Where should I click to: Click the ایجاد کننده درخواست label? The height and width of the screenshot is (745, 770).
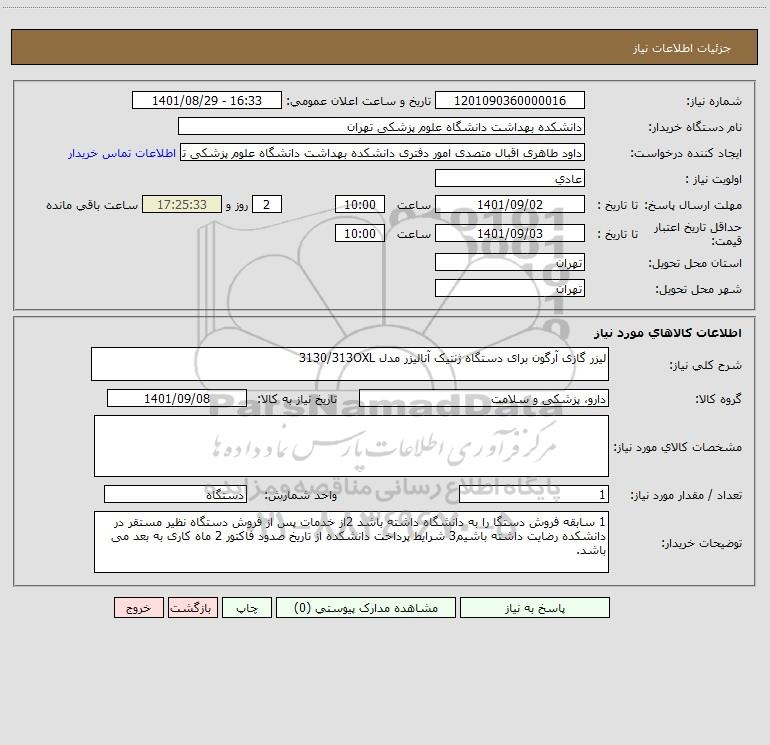coord(686,154)
